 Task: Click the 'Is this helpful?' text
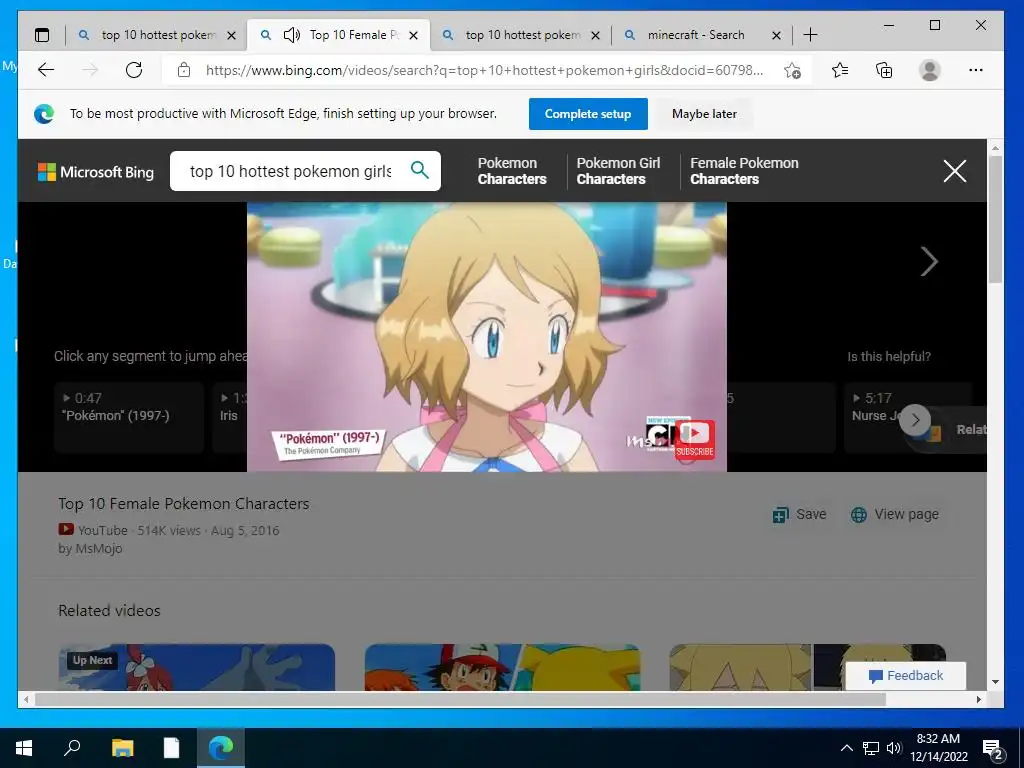889,357
